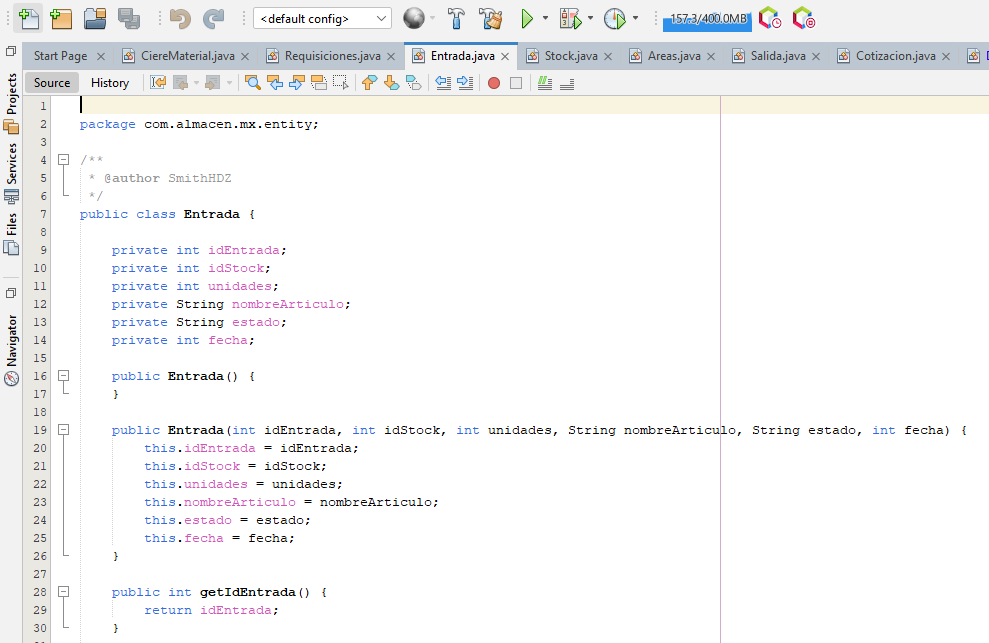Clean and Build using the broom-hammer icon

click(x=489, y=17)
